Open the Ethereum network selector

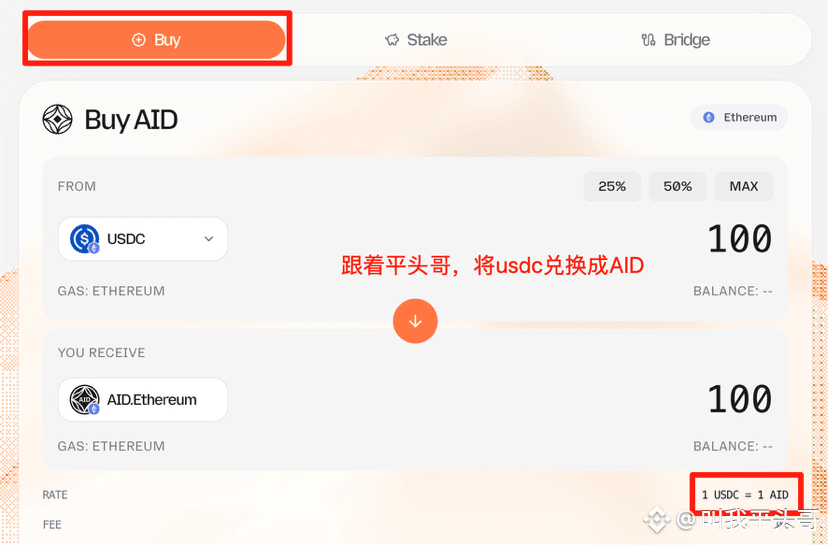pos(739,117)
